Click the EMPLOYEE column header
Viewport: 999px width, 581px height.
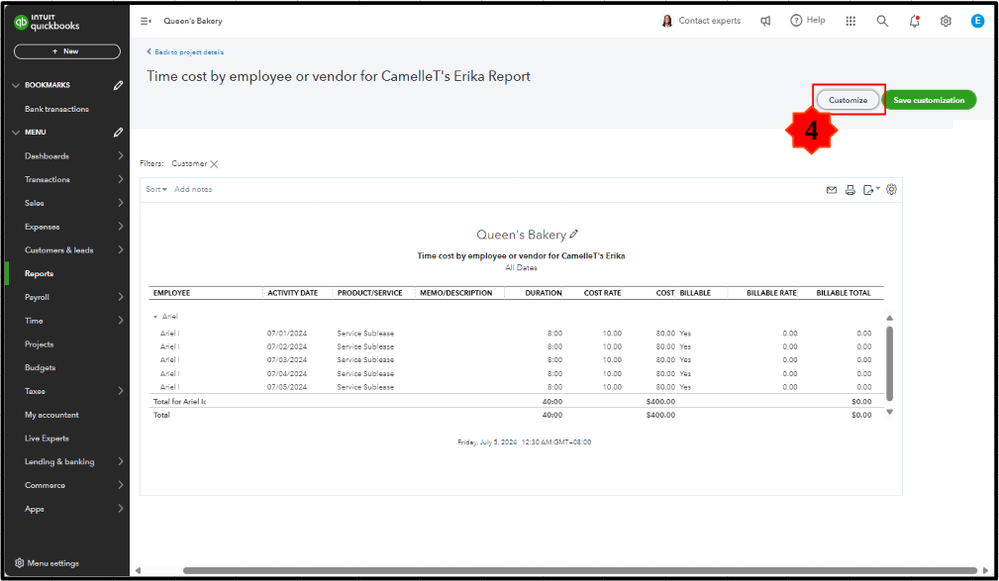(x=171, y=293)
